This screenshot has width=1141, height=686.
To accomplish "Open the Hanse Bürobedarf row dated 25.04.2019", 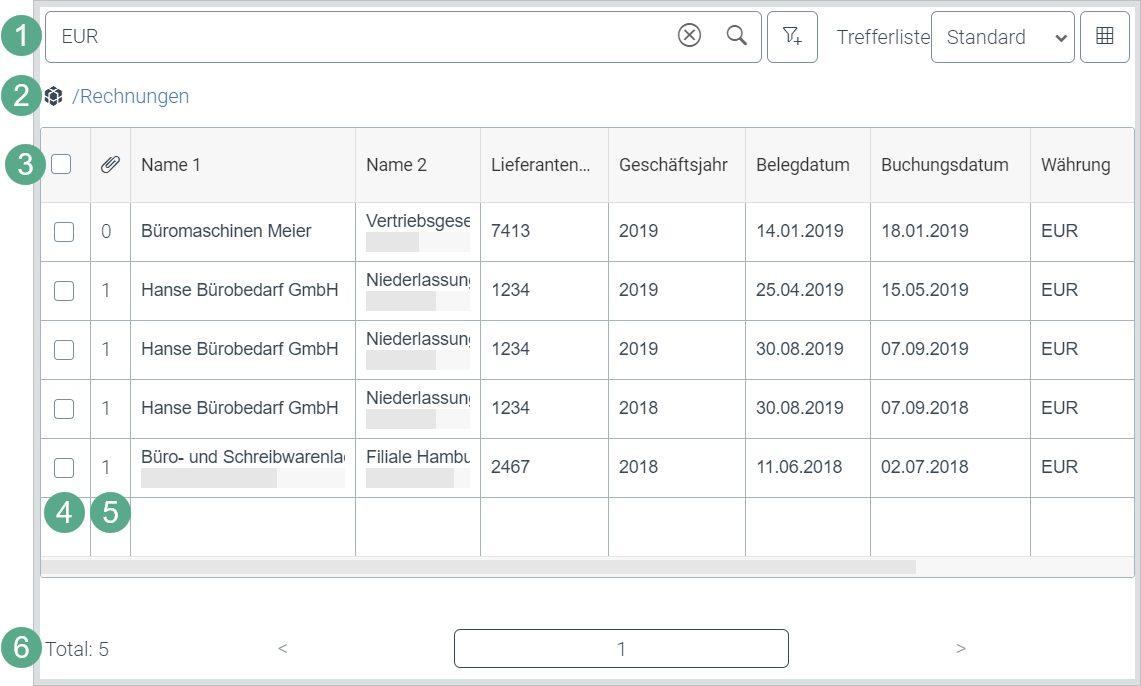I will tap(239, 290).
